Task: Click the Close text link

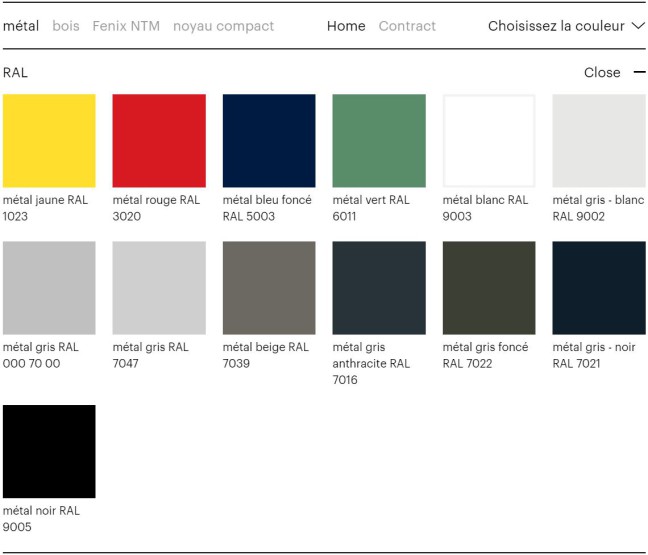Action: [x=602, y=72]
